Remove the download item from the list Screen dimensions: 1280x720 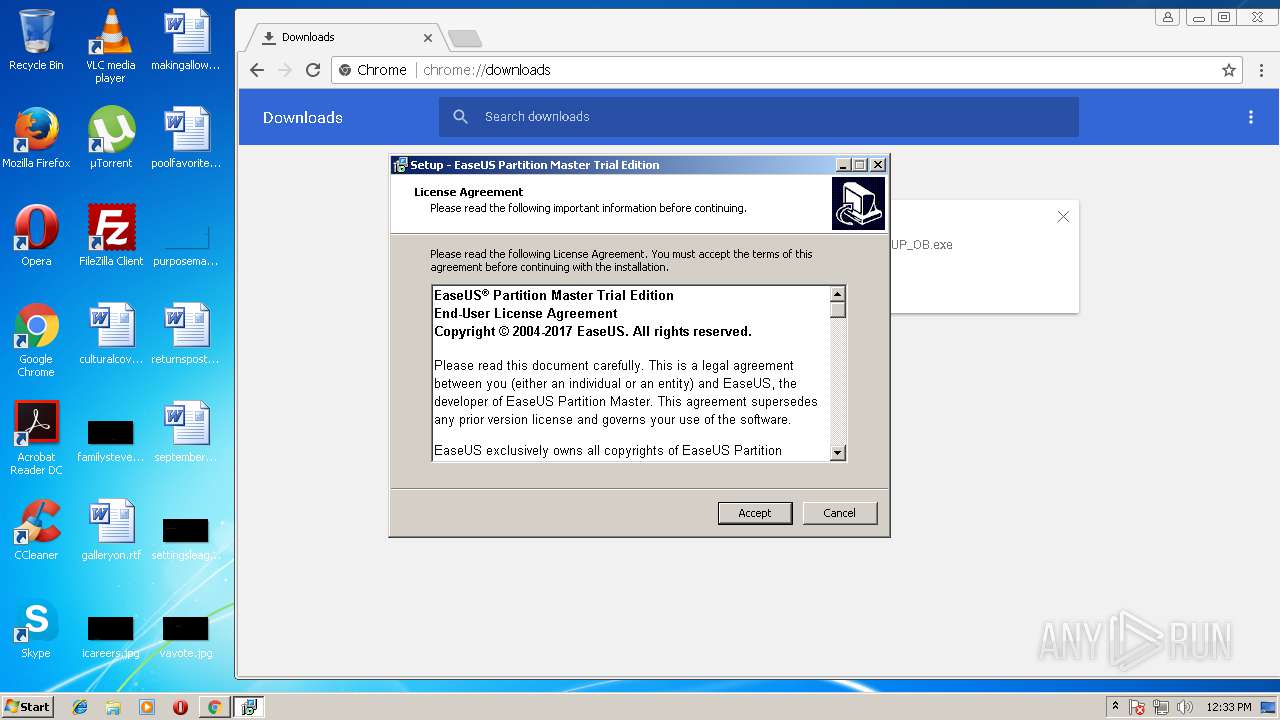point(1063,217)
